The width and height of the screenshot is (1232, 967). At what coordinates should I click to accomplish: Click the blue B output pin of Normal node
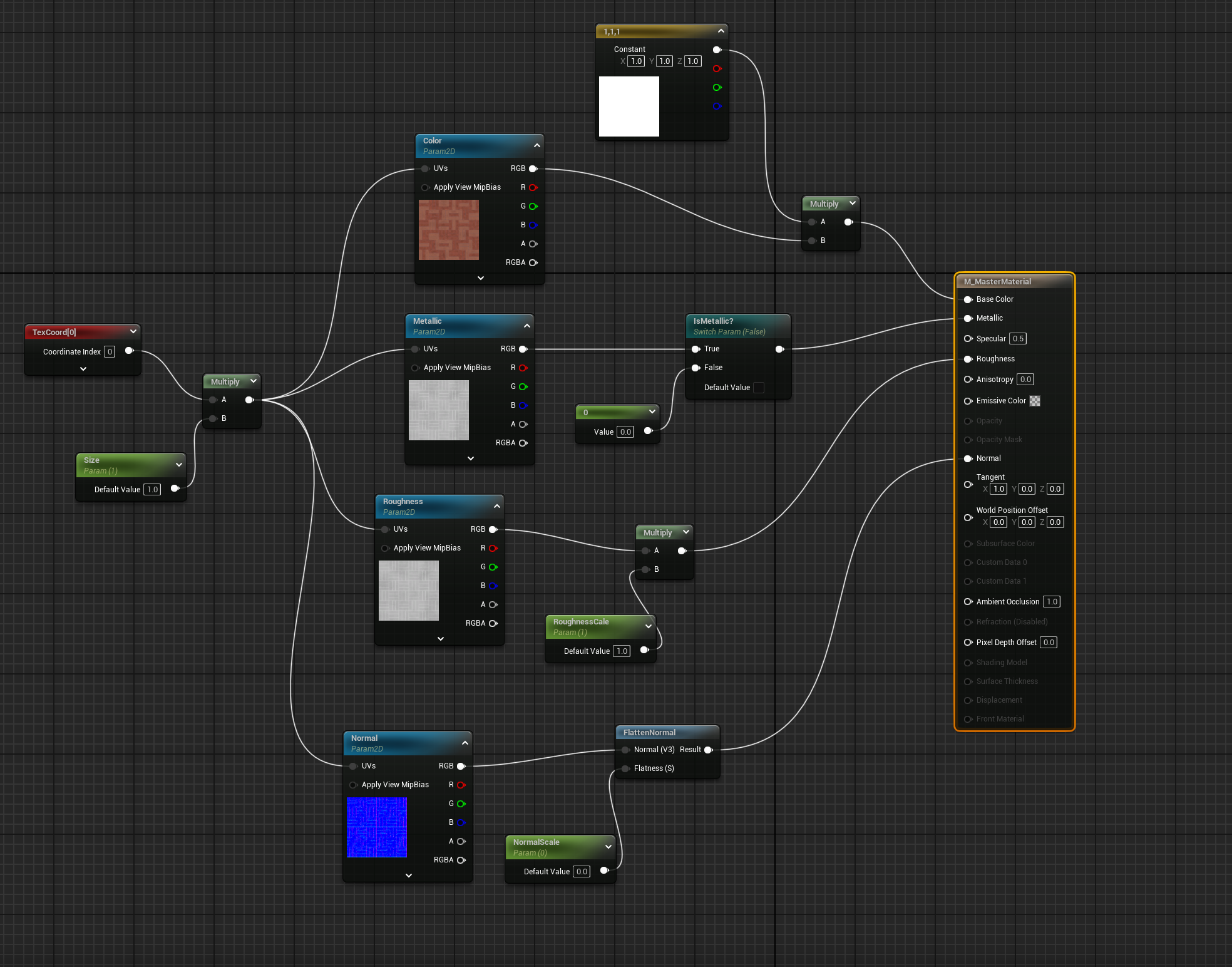(461, 822)
